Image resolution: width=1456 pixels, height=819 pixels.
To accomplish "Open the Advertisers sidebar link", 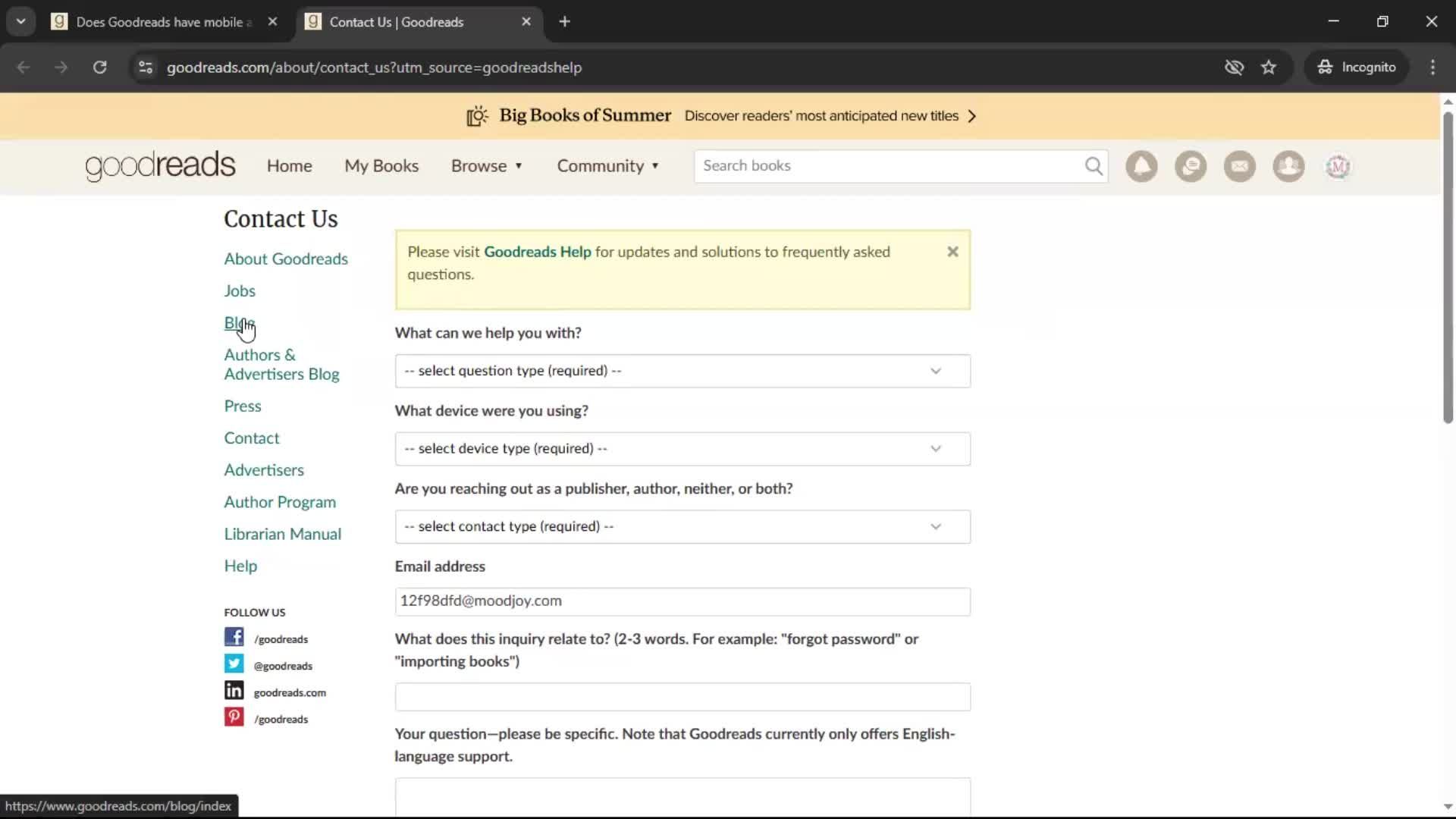I will coord(264,470).
